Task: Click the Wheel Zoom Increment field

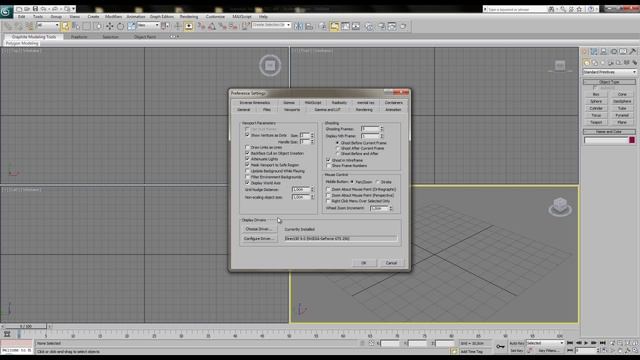Action: [x=379, y=208]
